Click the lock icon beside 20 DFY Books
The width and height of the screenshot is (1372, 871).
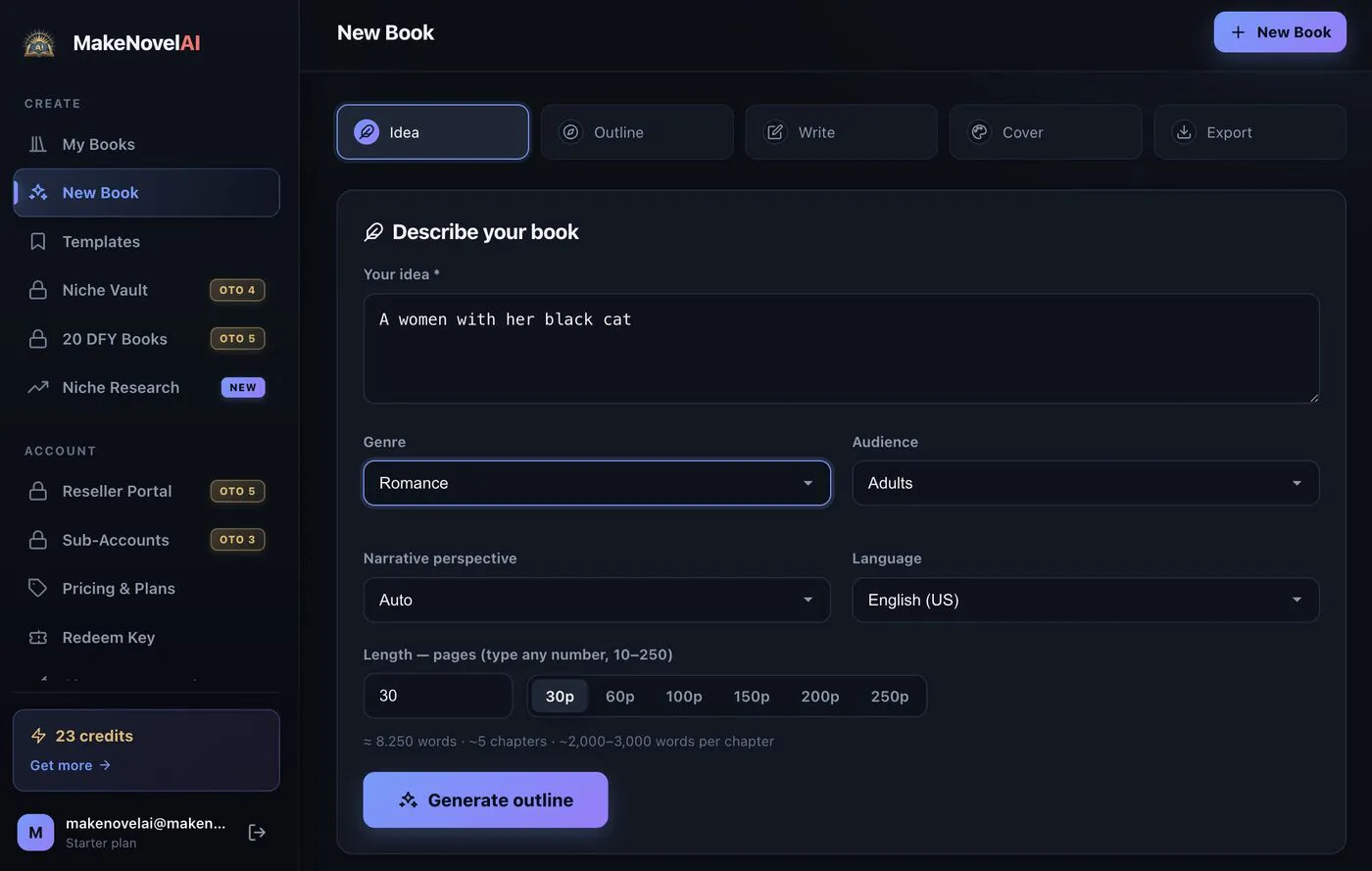click(x=38, y=339)
